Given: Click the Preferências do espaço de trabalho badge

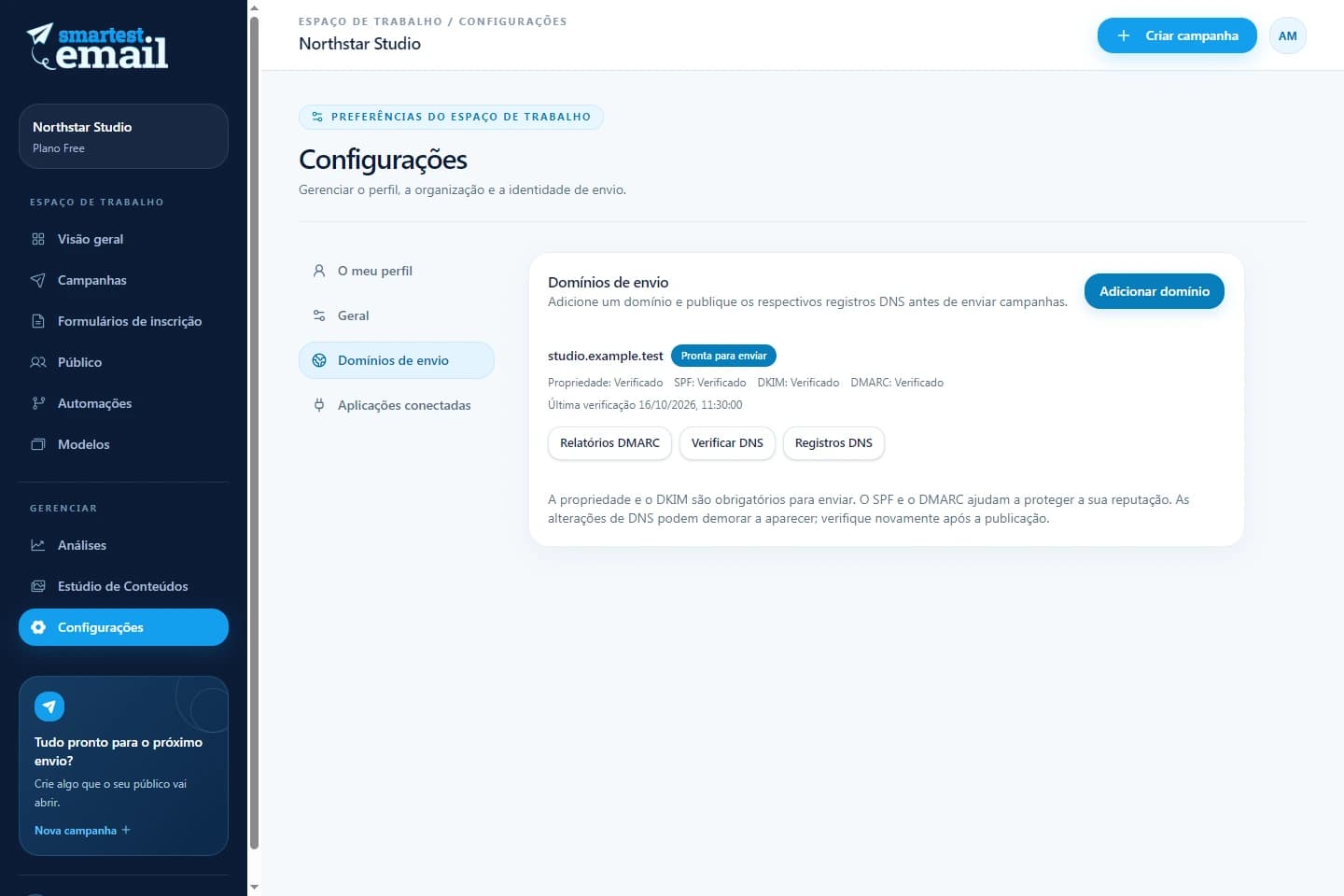Looking at the screenshot, I should 451,117.
